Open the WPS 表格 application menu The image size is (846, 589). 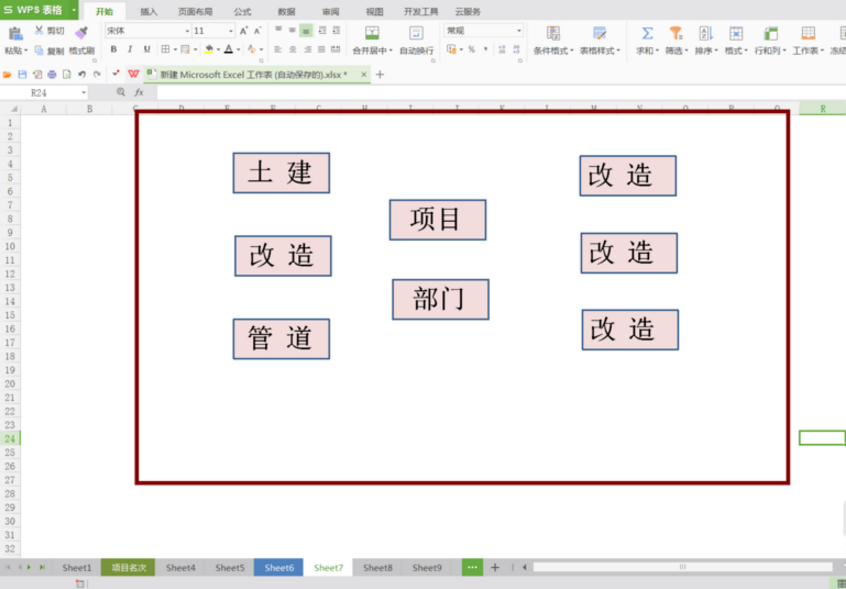[x=39, y=10]
